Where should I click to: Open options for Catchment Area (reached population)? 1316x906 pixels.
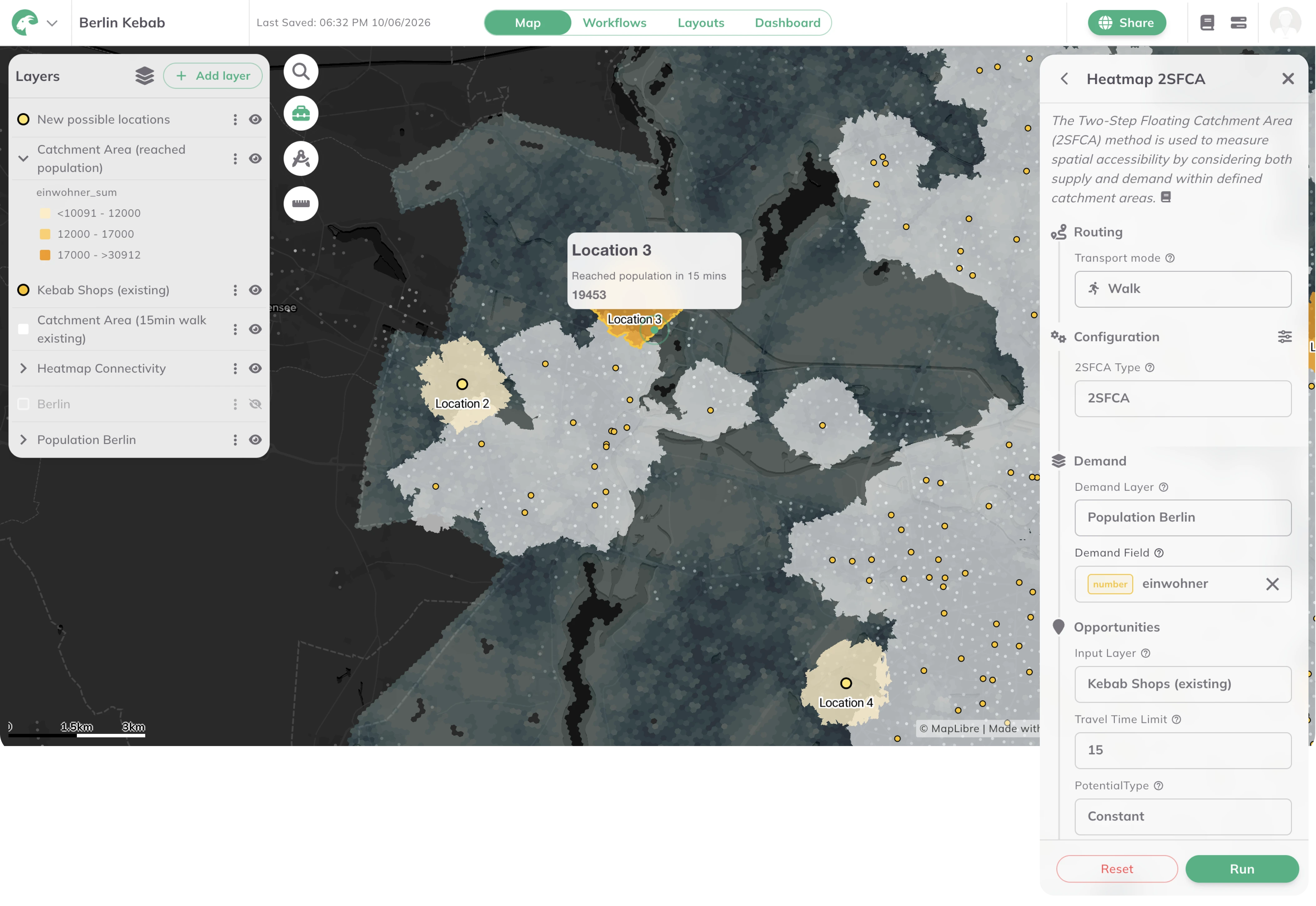pyautogui.click(x=235, y=159)
